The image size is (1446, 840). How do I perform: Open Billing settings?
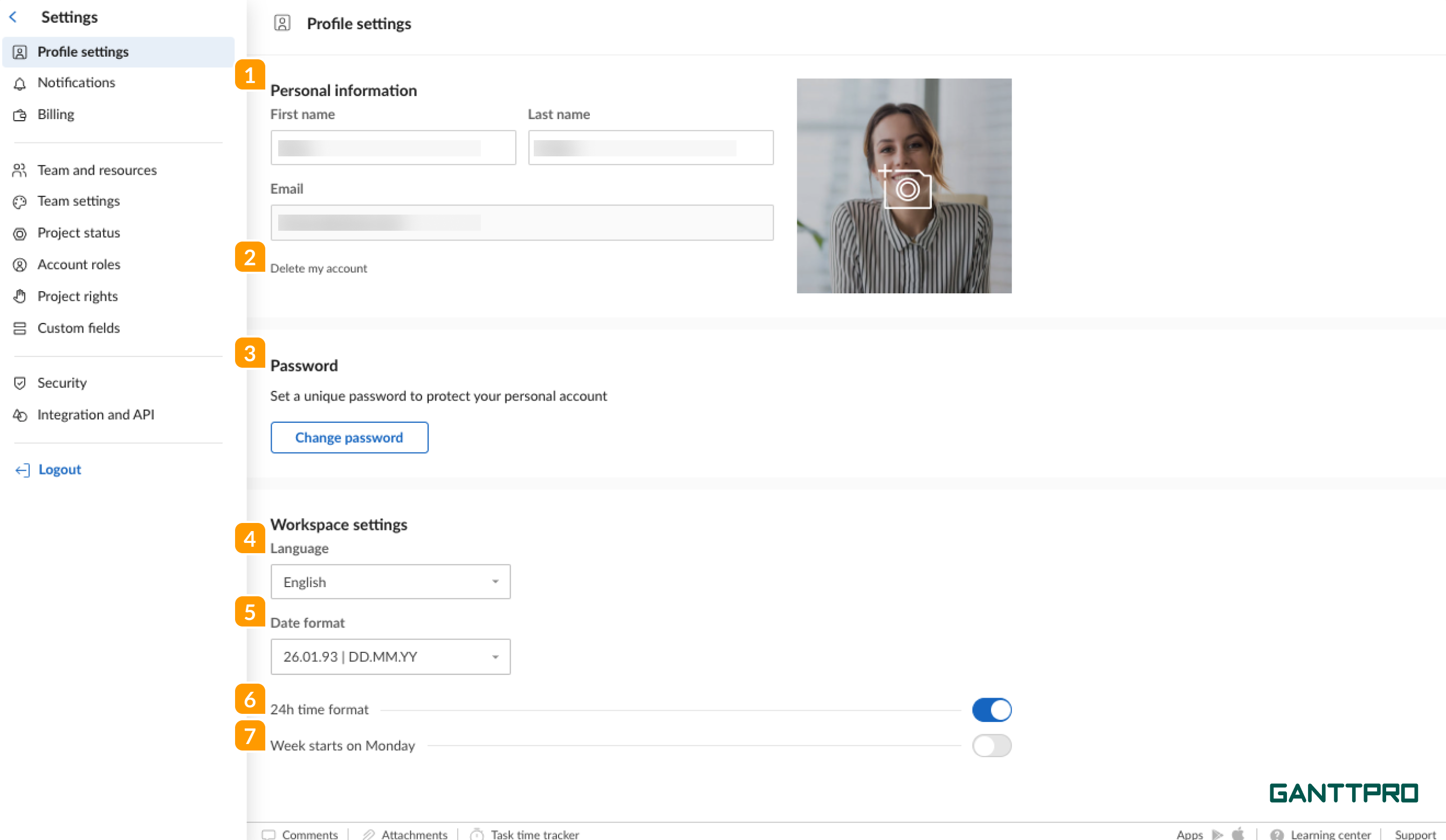pos(56,114)
